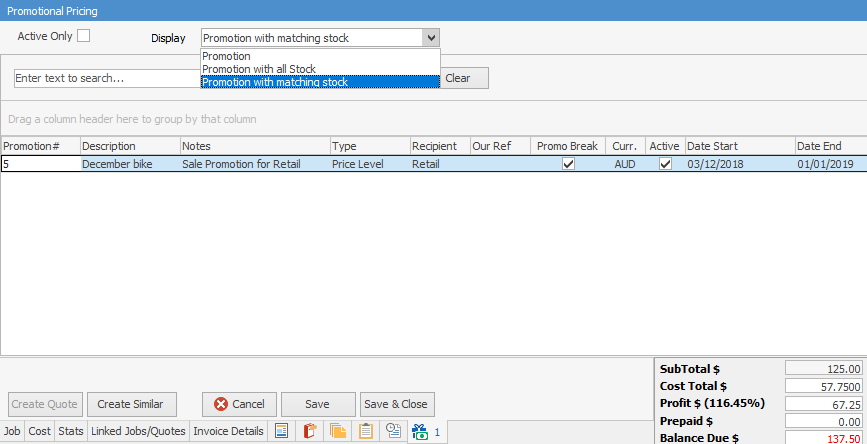Click the Cost Total value 57.7500
Image resolution: width=867 pixels, height=444 pixels.
point(824,386)
